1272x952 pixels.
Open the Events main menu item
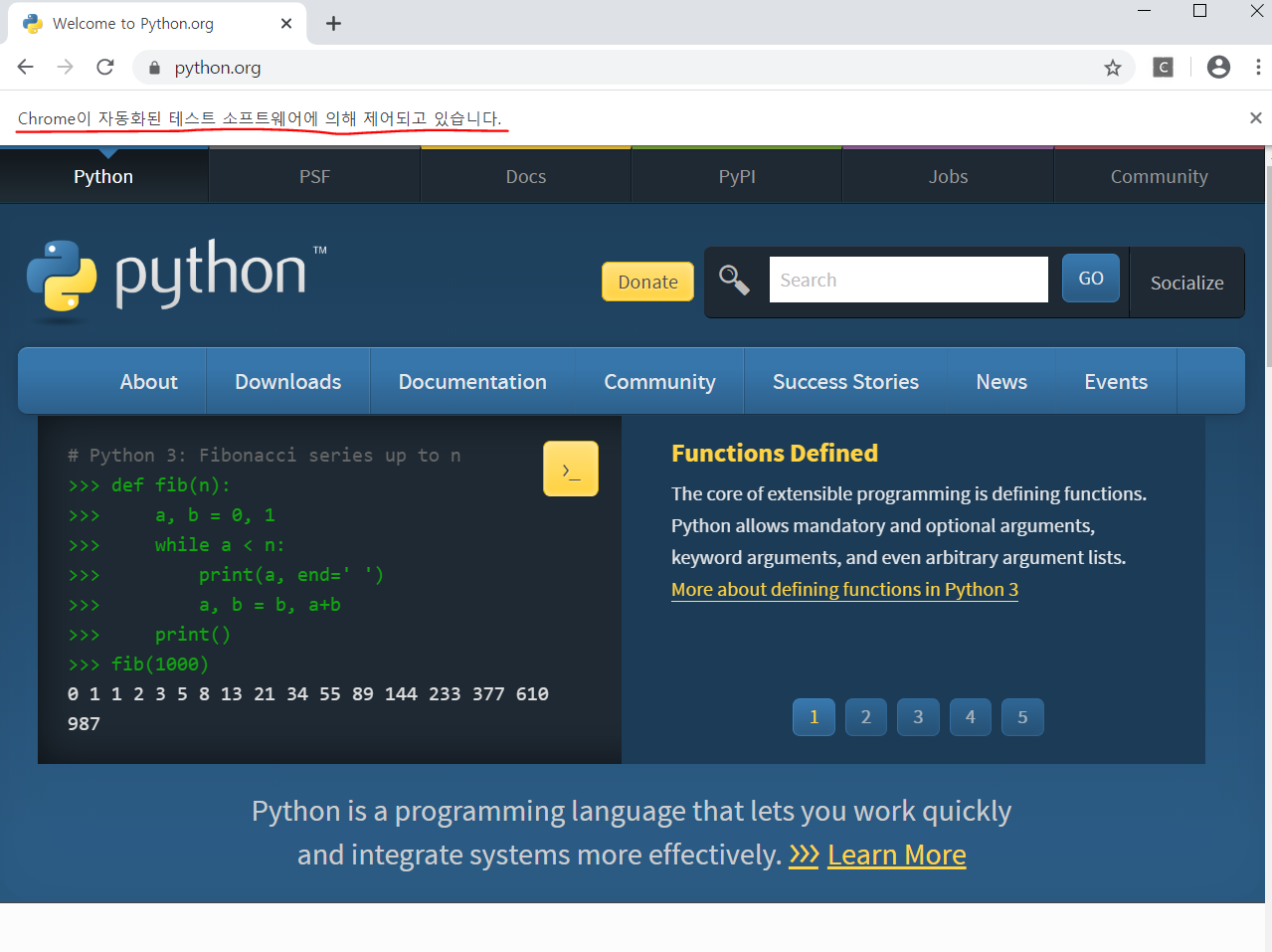[1116, 381]
